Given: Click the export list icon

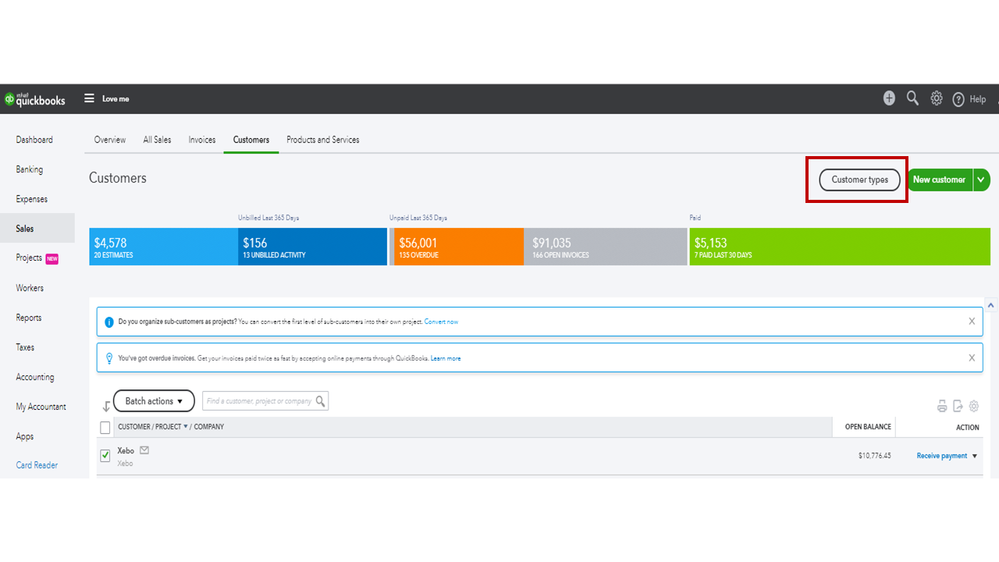Looking at the screenshot, I should (958, 406).
